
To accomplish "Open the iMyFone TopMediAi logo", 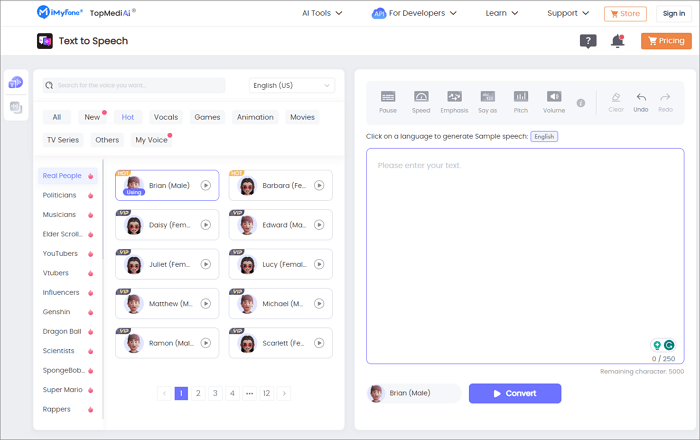I will click(x=86, y=13).
